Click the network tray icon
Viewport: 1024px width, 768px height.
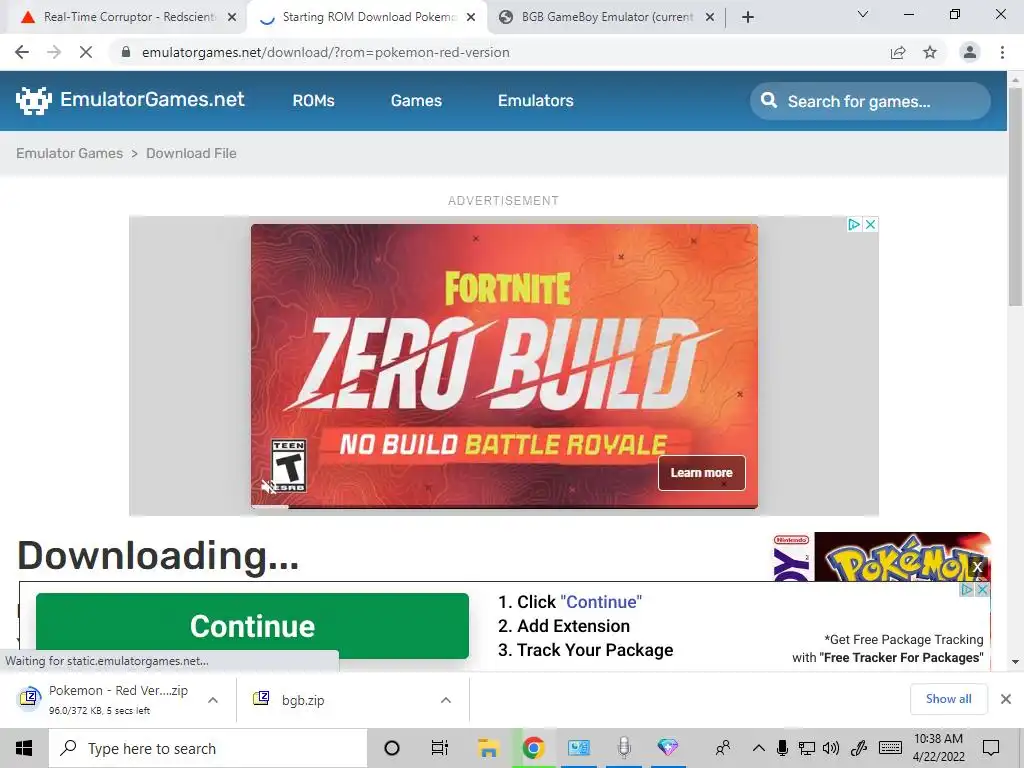(x=807, y=748)
